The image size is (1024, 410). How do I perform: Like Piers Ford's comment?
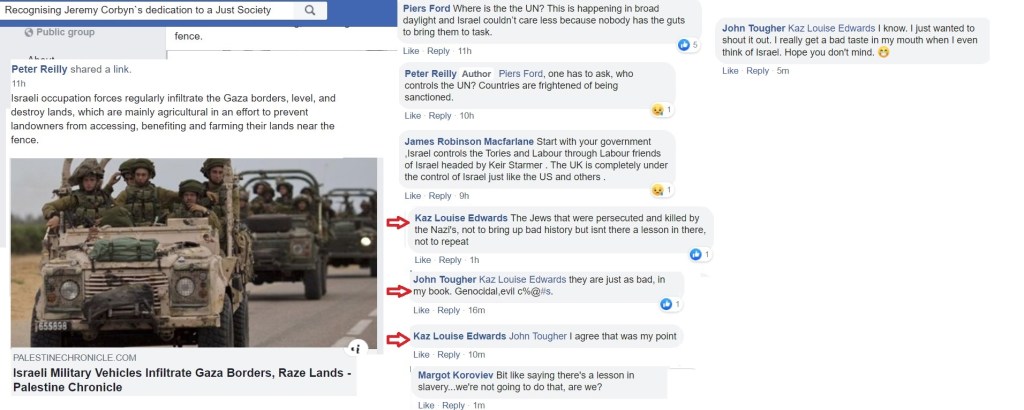pyautogui.click(x=411, y=51)
